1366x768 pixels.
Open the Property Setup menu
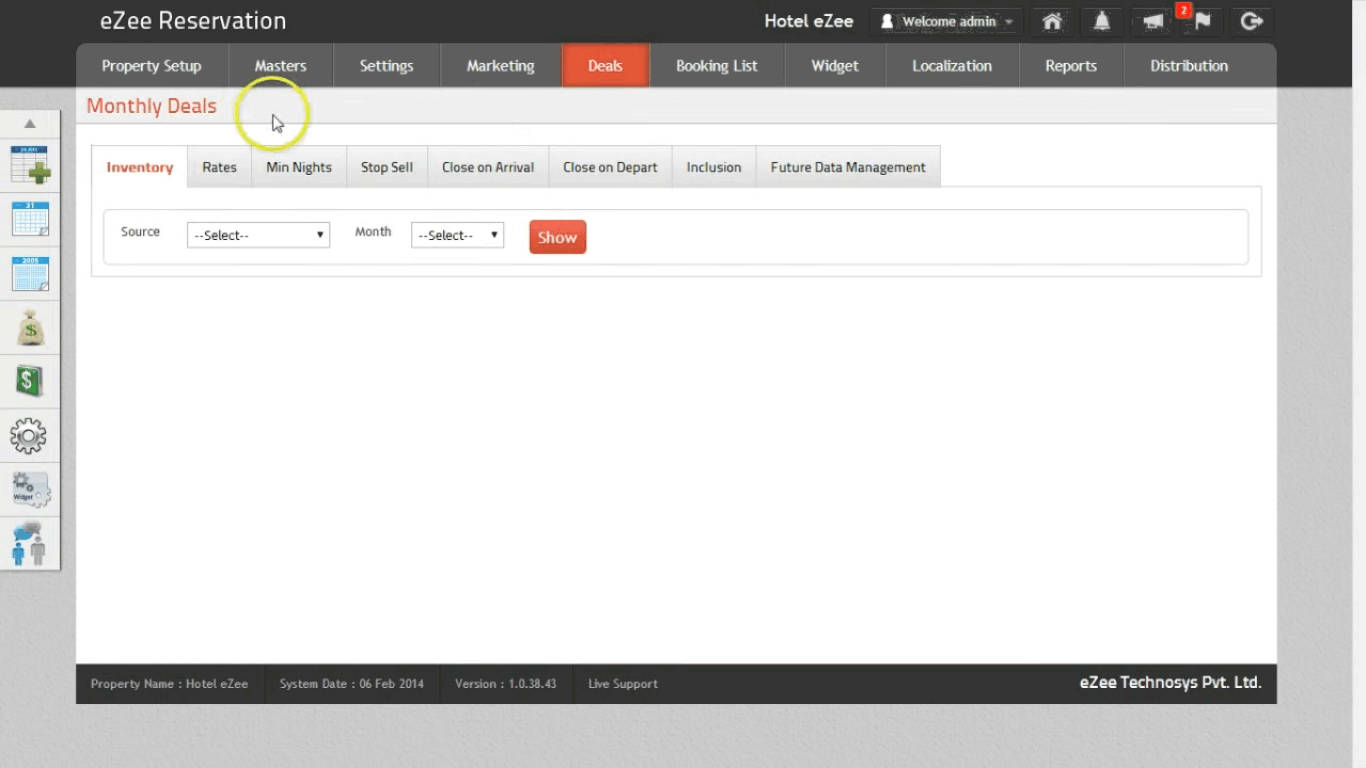click(152, 66)
